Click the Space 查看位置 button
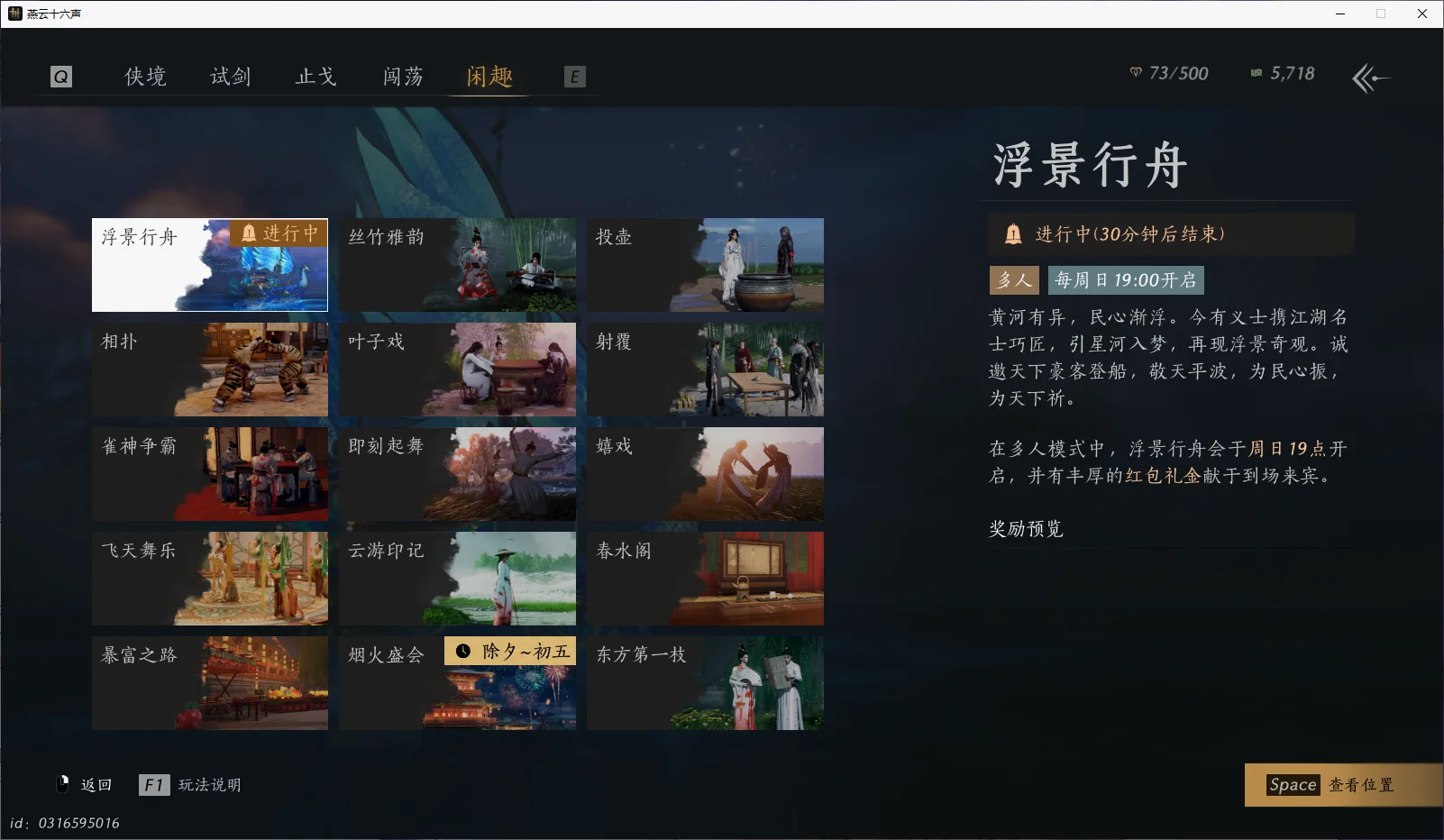The width and height of the screenshot is (1444, 840). click(x=1343, y=785)
